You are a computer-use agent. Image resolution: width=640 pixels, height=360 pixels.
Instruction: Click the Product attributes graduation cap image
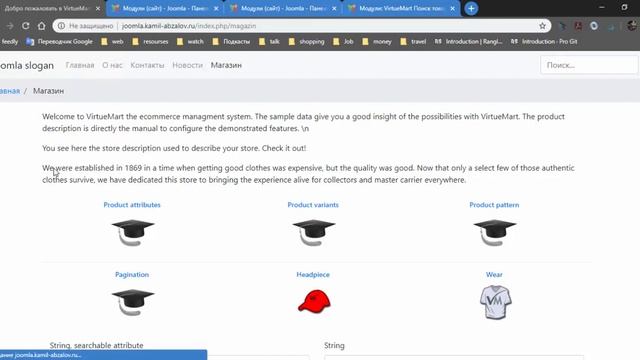pyautogui.click(x=133, y=232)
